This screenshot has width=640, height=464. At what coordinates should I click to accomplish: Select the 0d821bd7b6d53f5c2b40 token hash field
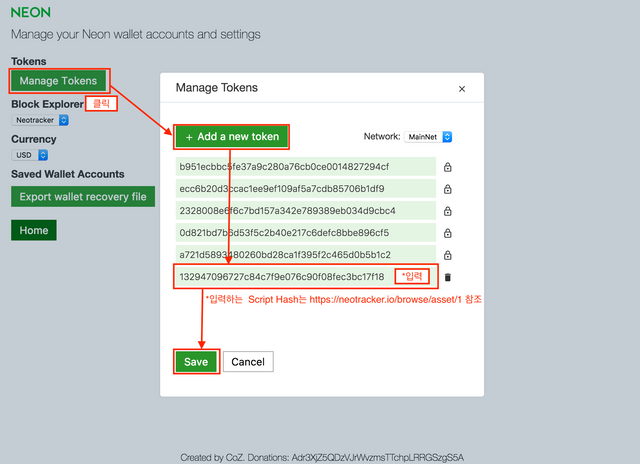[x=306, y=233]
